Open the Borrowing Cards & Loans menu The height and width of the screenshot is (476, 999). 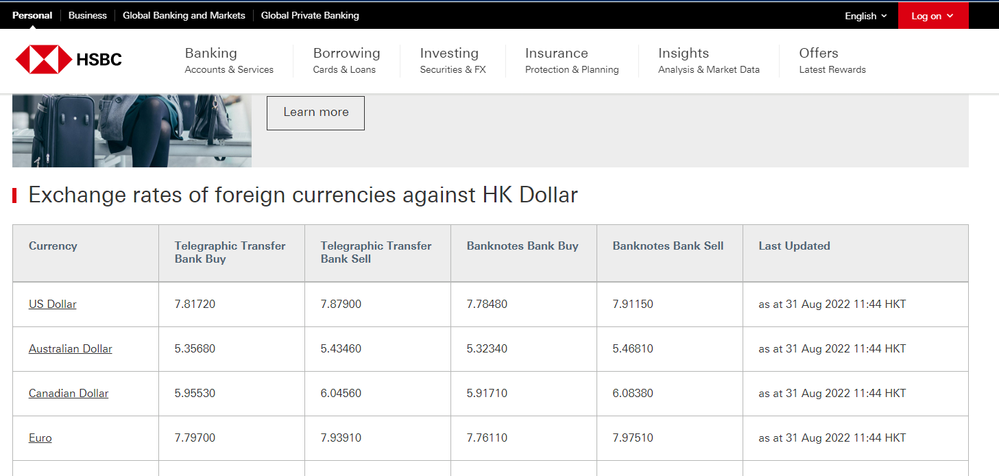pos(346,61)
